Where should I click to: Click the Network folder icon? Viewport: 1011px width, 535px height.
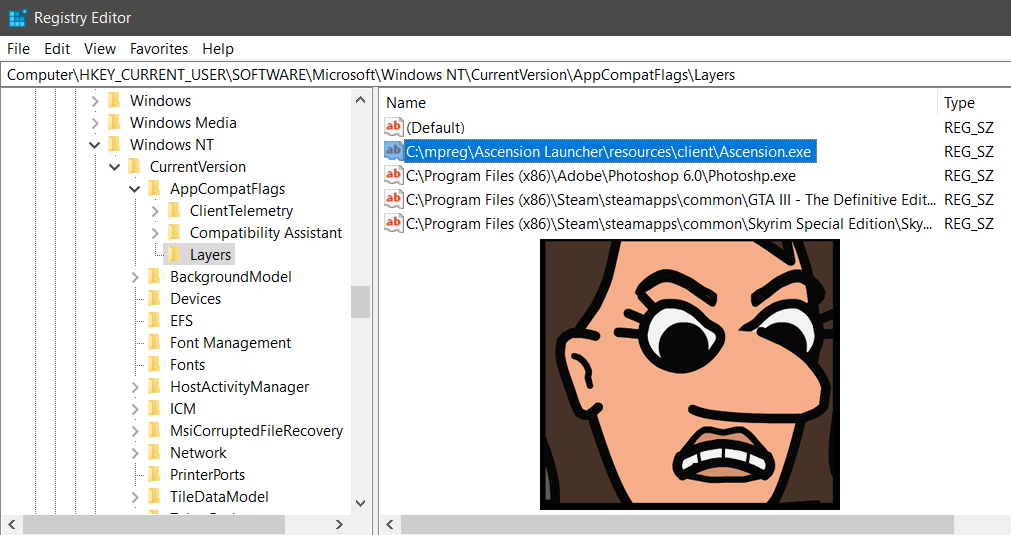click(x=154, y=452)
